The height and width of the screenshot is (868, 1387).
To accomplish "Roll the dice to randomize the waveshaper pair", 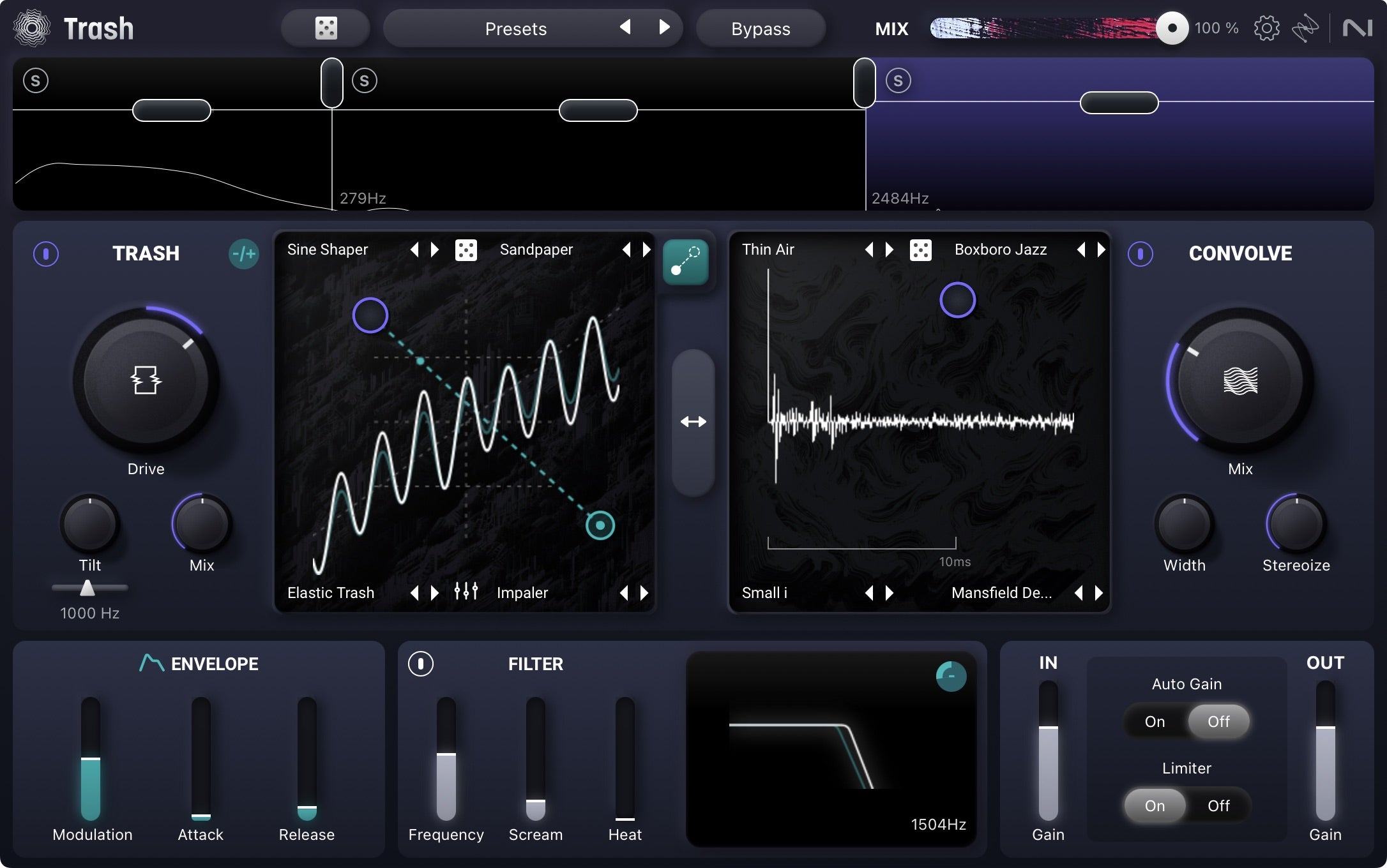I will tap(467, 250).
